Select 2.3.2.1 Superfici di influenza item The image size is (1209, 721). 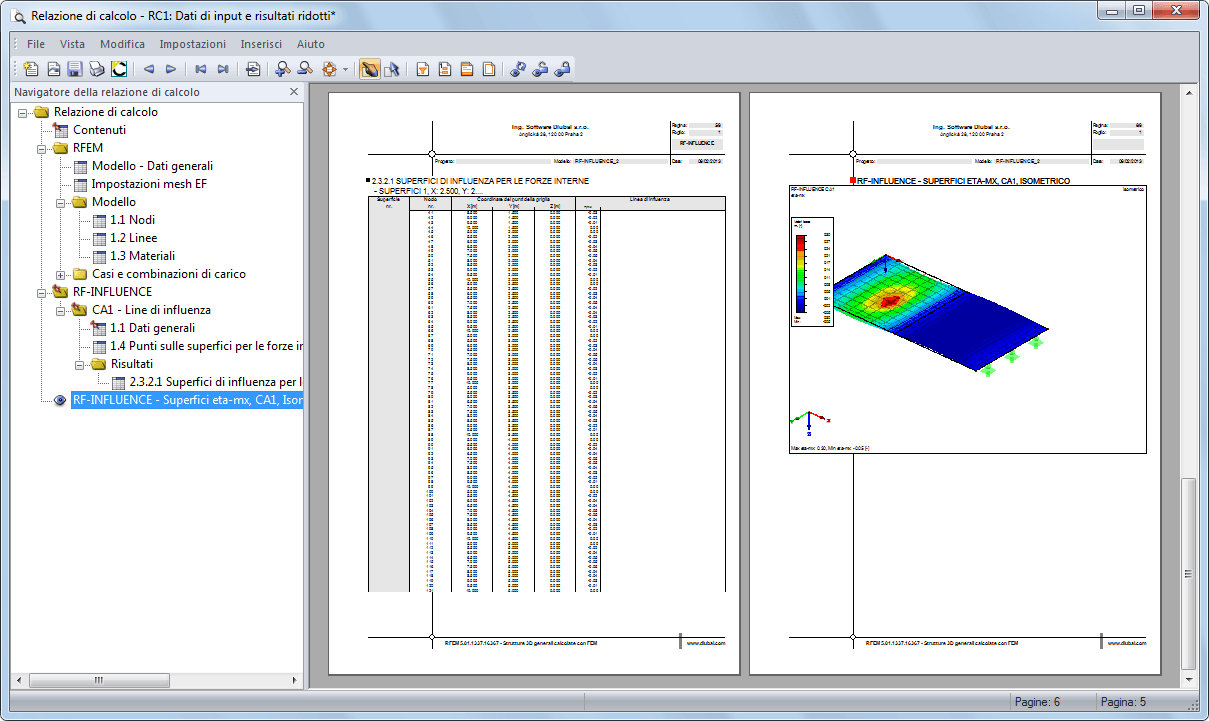coord(216,382)
